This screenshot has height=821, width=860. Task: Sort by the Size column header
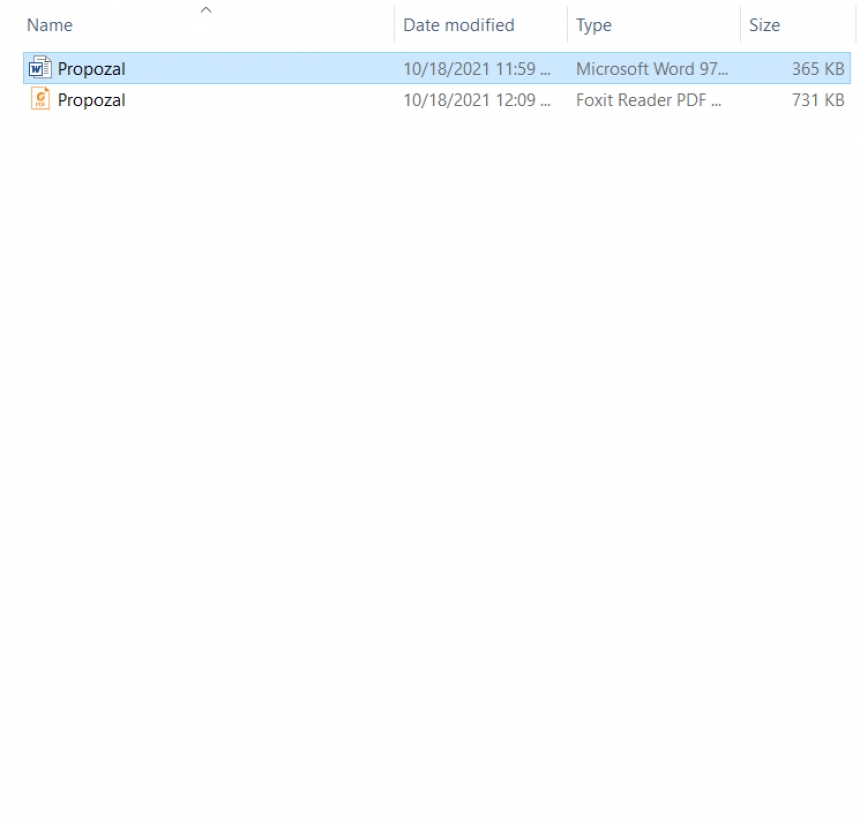[x=765, y=25]
